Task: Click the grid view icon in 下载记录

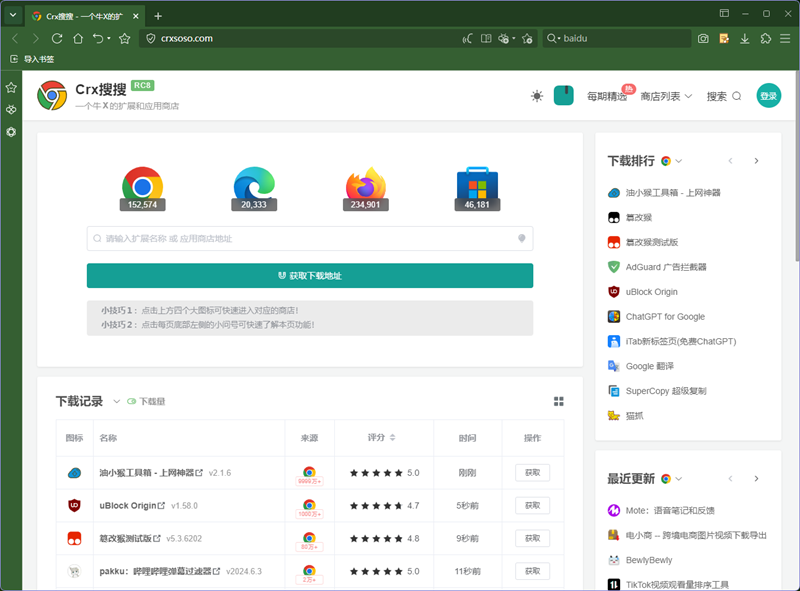Action: tap(559, 401)
